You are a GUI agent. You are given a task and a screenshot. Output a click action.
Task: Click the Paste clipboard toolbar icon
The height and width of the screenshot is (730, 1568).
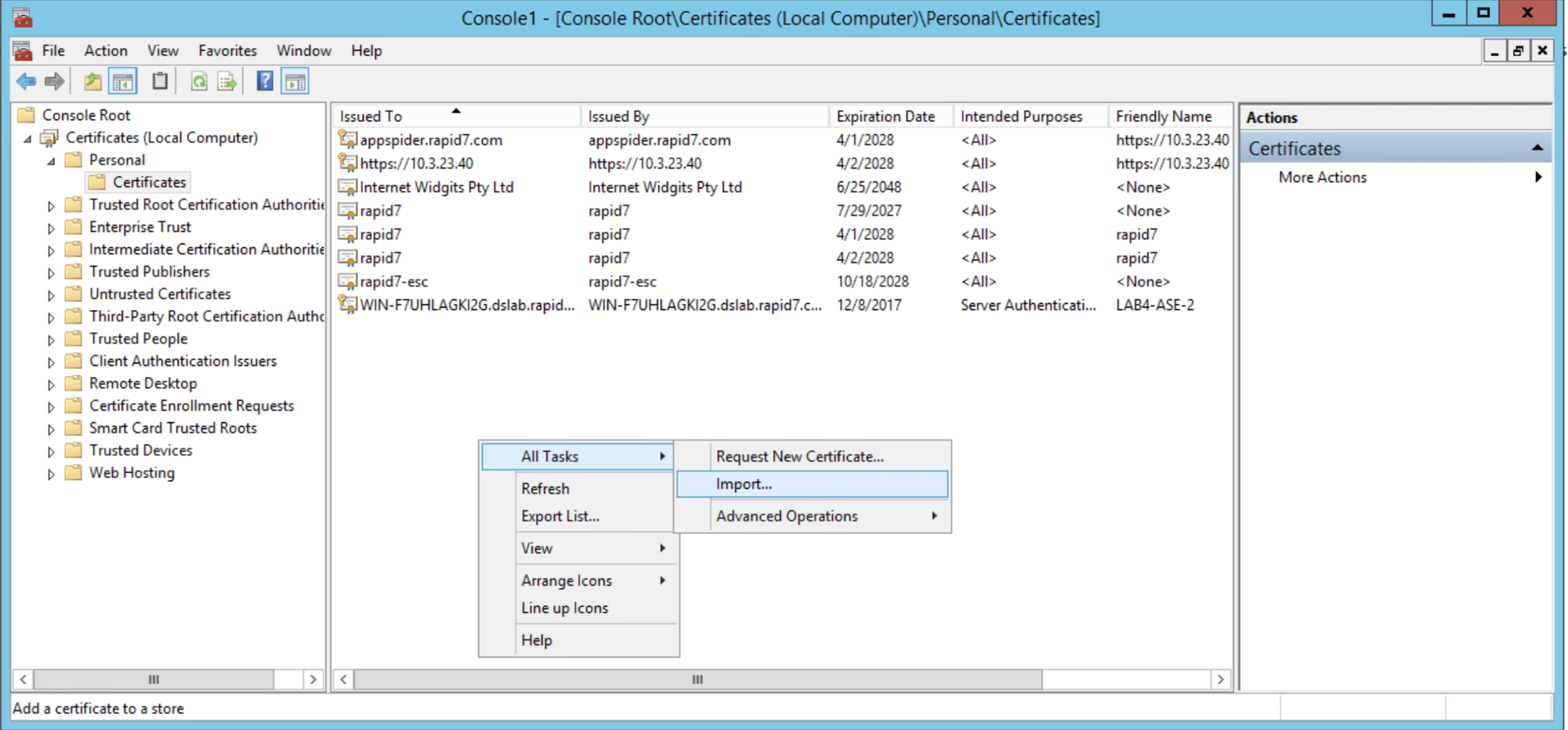[160, 82]
